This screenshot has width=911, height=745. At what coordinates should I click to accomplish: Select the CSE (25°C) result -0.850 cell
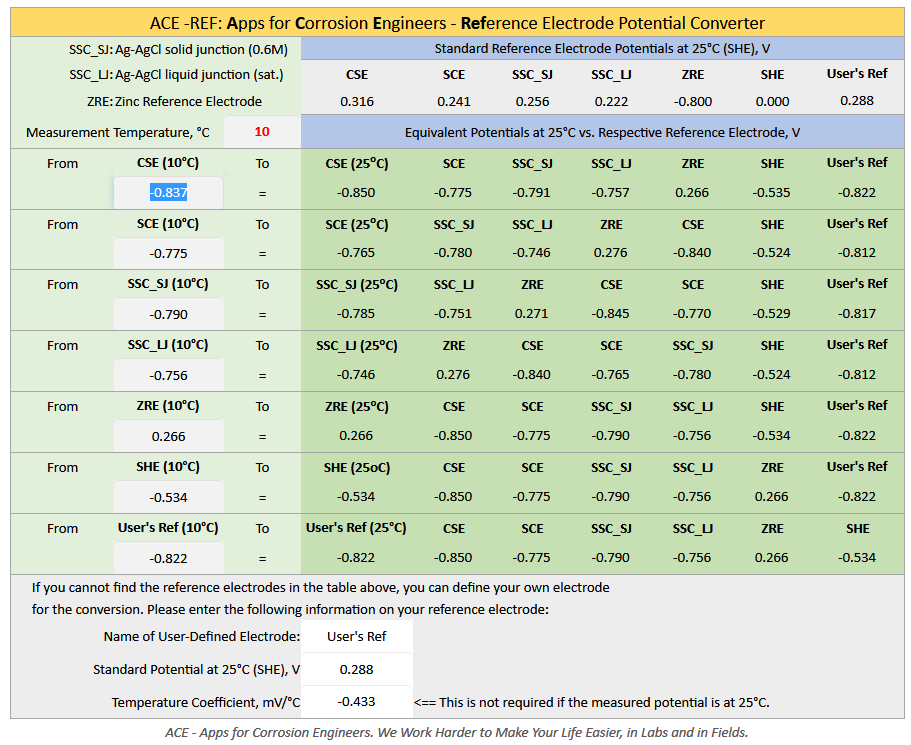click(x=356, y=193)
